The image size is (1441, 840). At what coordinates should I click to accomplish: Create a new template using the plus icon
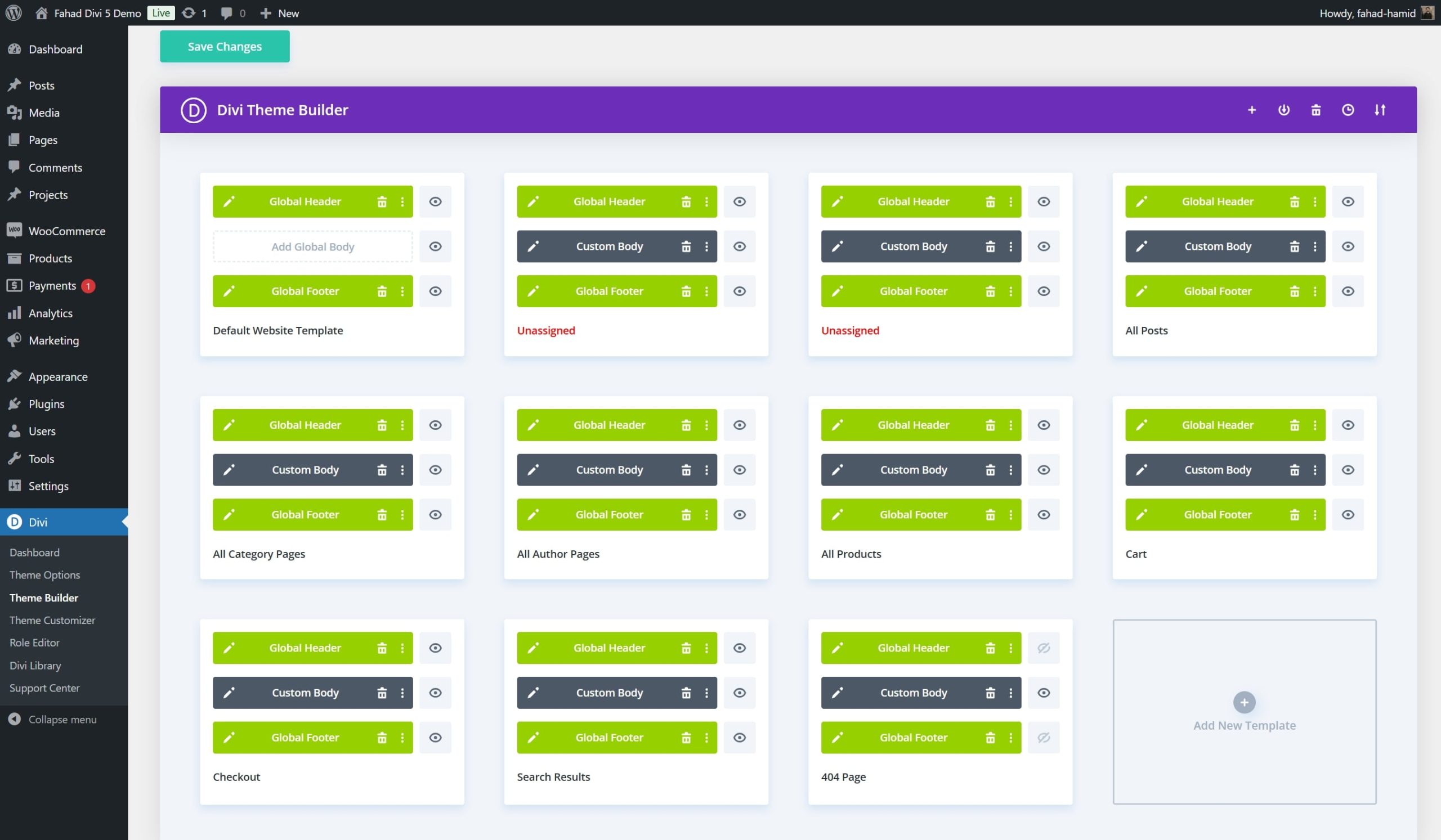1252,110
